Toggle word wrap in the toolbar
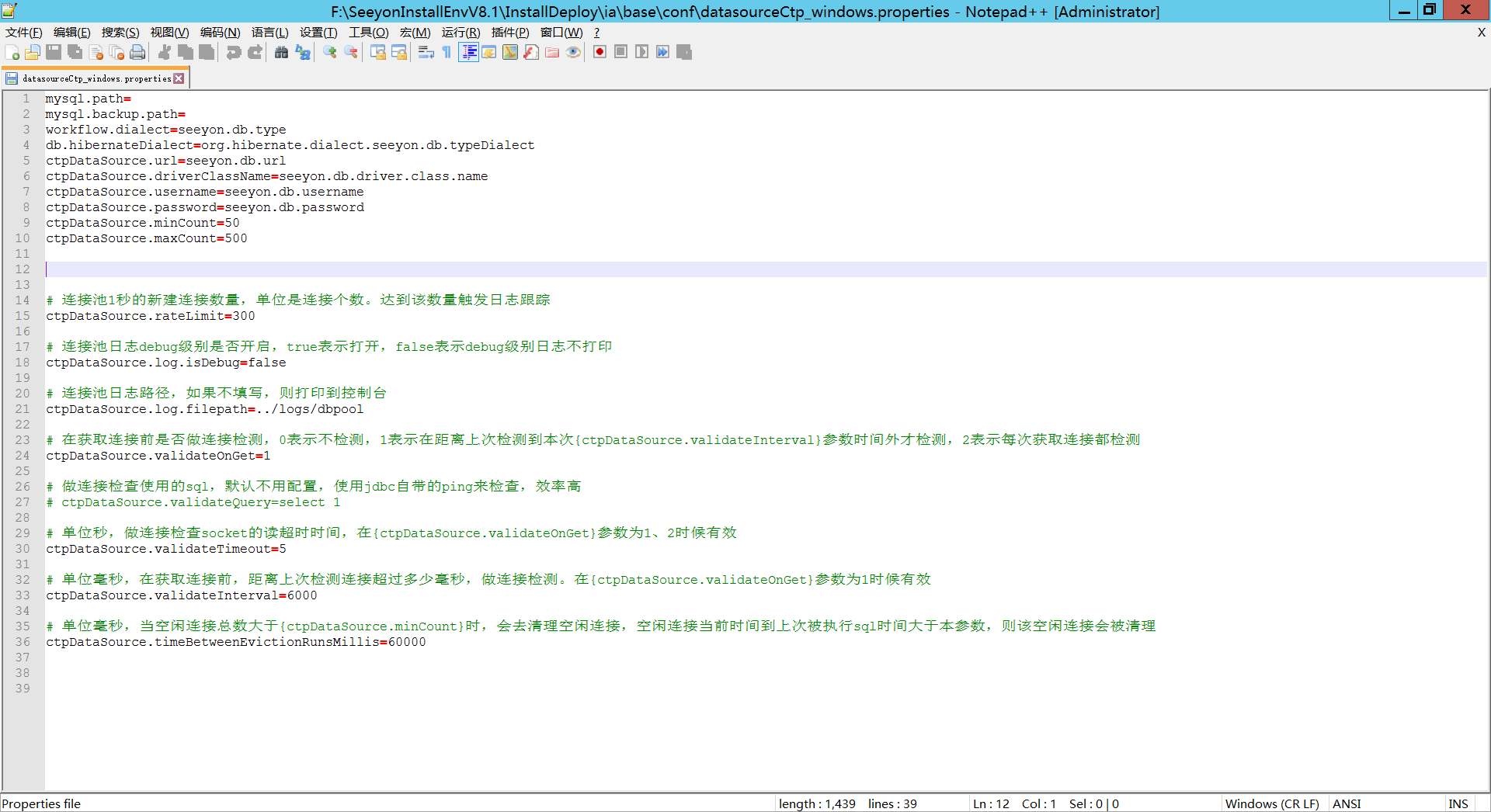 pos(426,52)
